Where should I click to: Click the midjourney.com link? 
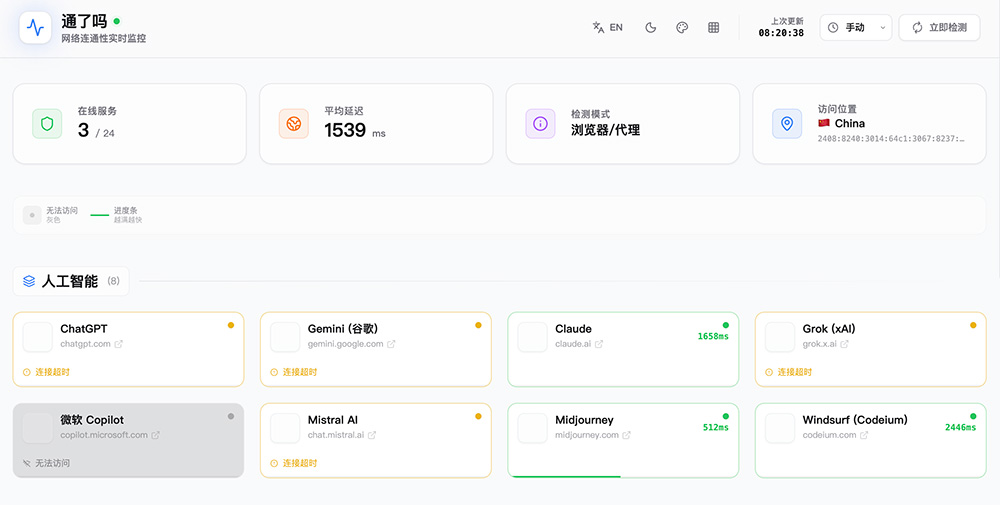[x=587, y=435]
